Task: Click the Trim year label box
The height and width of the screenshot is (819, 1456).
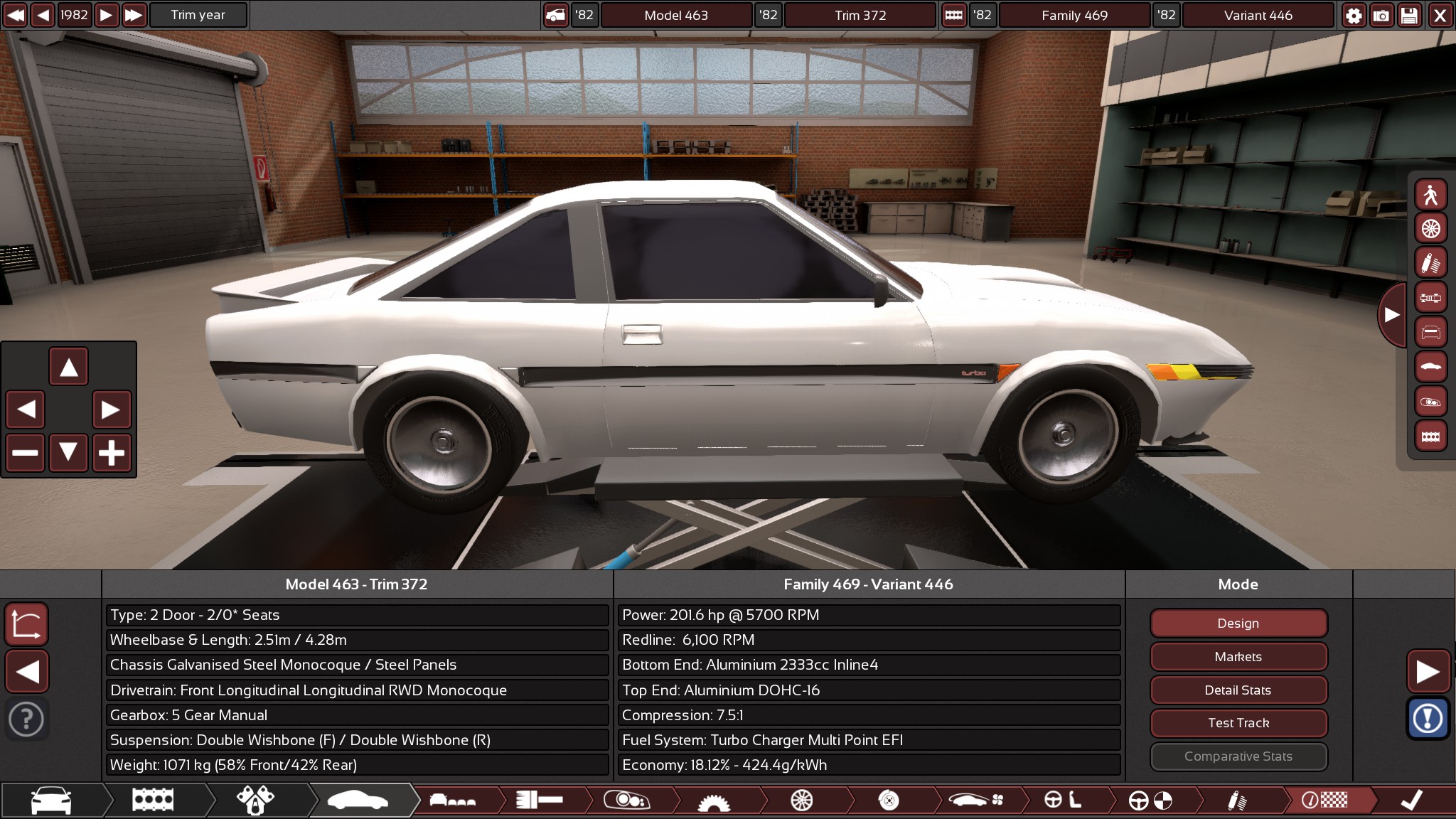Action: pos(198,15)
